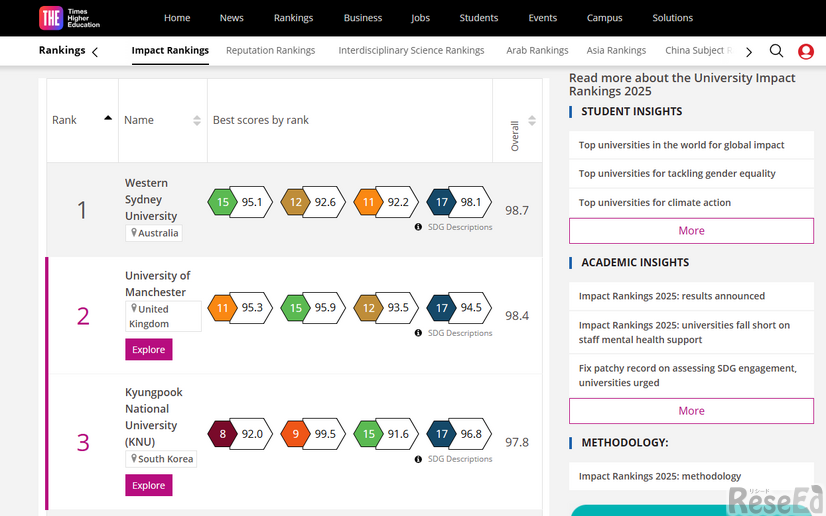The image size is (826, 516).
Task: Explore Kyungpook National University
Action: tap(149, 485)
